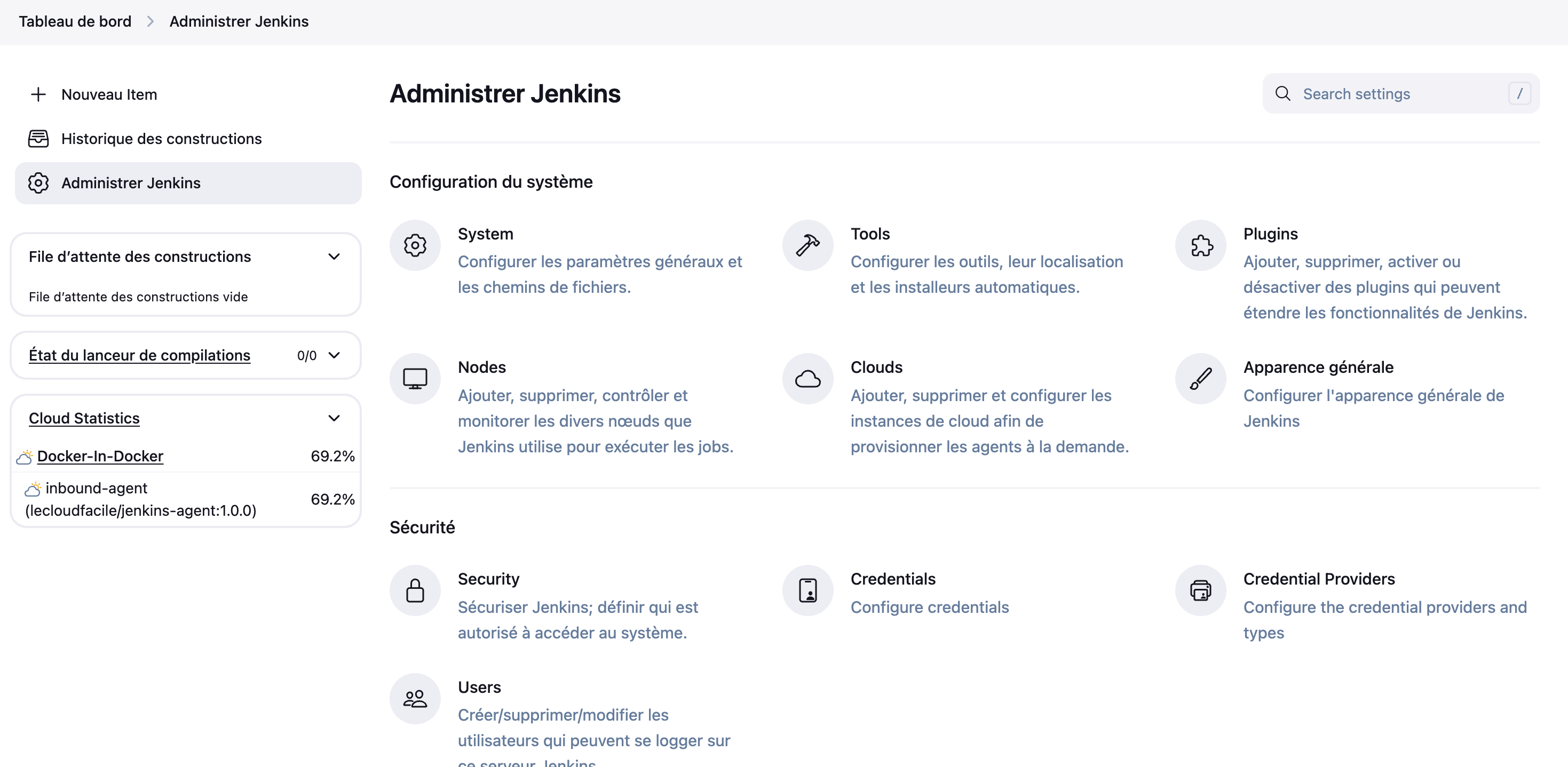Collapse File d'attente des constructions panel
The height and width of the screenshot is (767, 1568).
tap(334, 257)
